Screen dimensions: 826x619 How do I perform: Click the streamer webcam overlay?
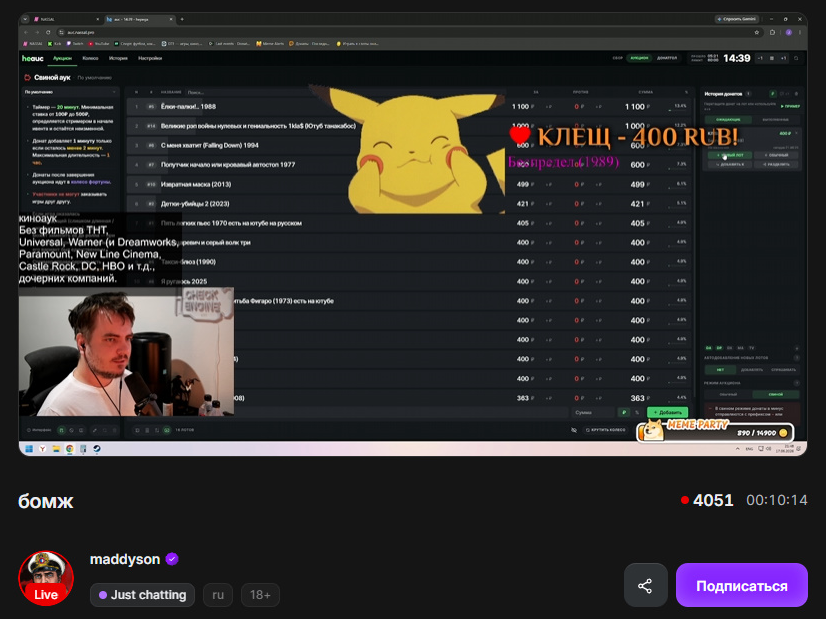point(126,352)
